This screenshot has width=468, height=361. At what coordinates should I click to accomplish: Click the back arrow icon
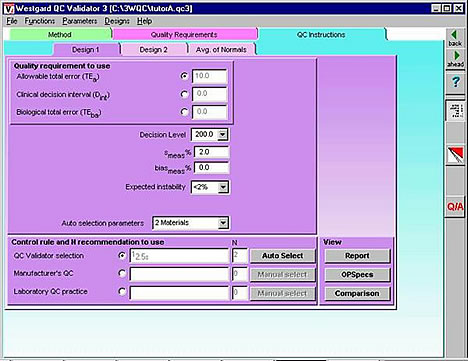click(455, 38)
